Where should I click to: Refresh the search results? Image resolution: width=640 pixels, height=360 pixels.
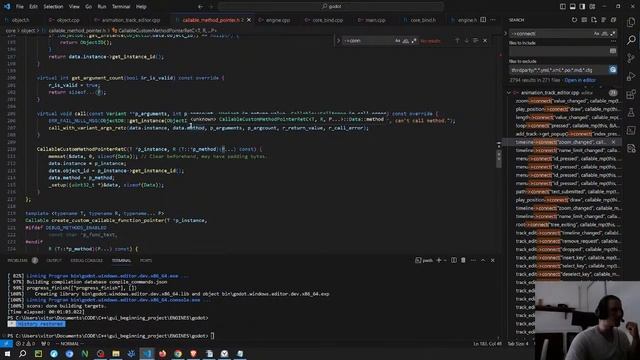pyautogui.click(x=574, y=20)
